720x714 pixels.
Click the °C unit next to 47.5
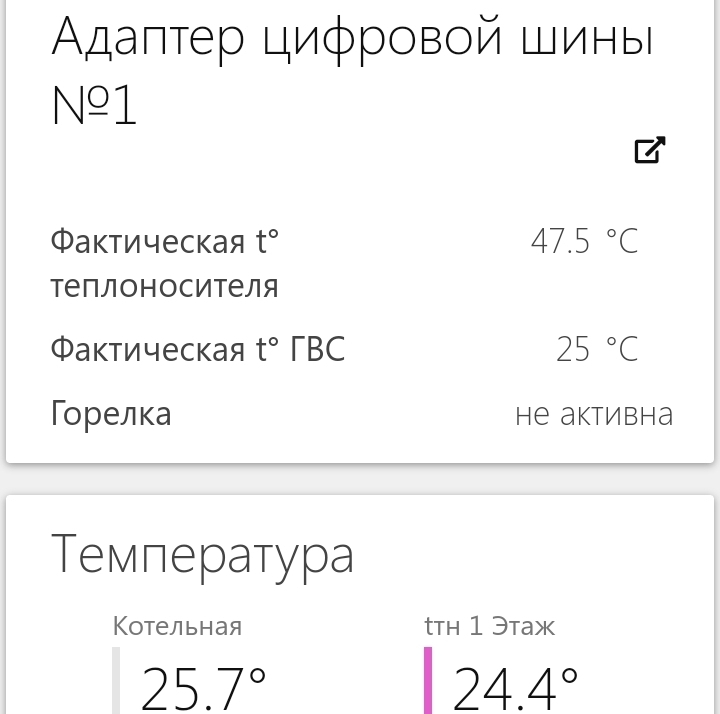622,241
